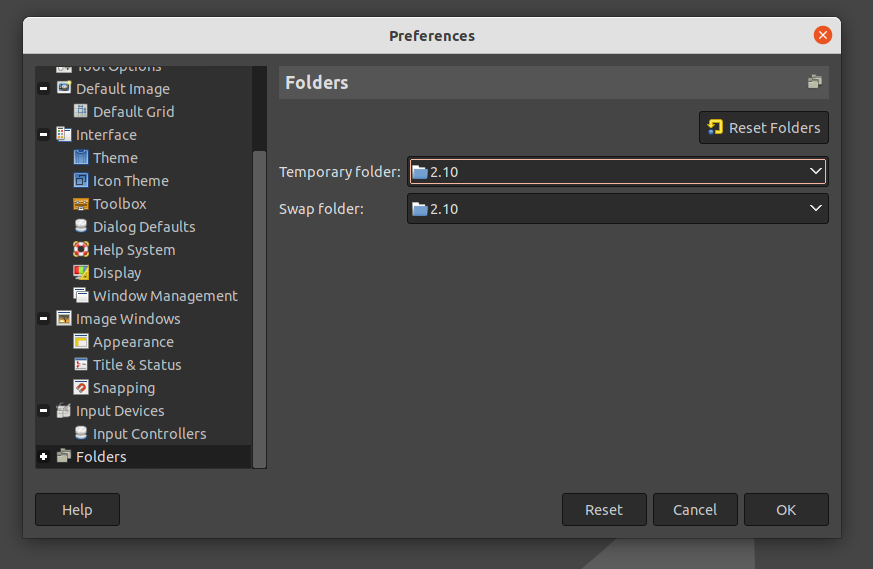
Task: Open the Temporary folder dropdown
Action: coord(617,172)
